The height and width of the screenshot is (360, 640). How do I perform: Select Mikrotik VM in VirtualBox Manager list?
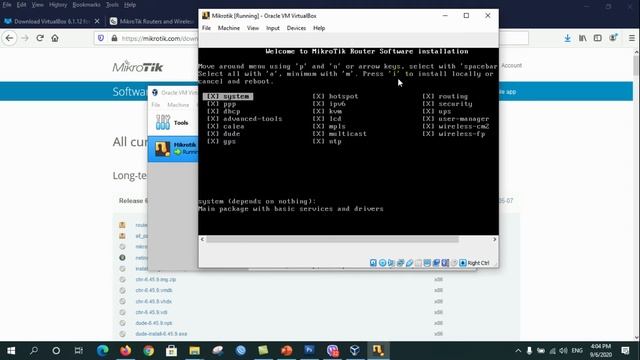click(173, 149)
